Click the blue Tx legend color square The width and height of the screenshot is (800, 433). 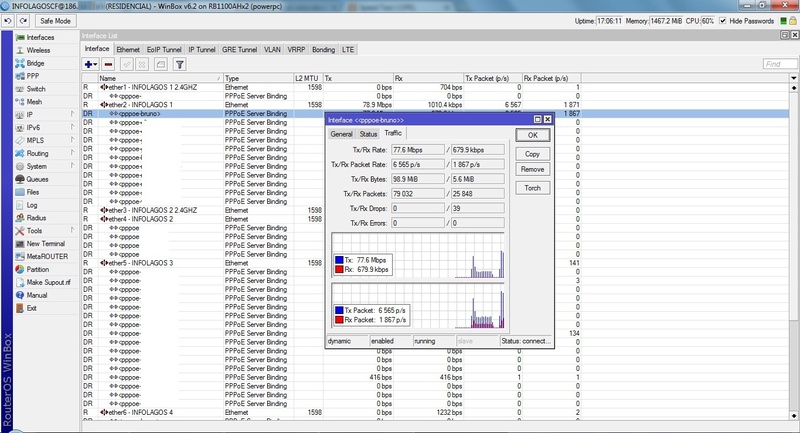coord(339,258)
